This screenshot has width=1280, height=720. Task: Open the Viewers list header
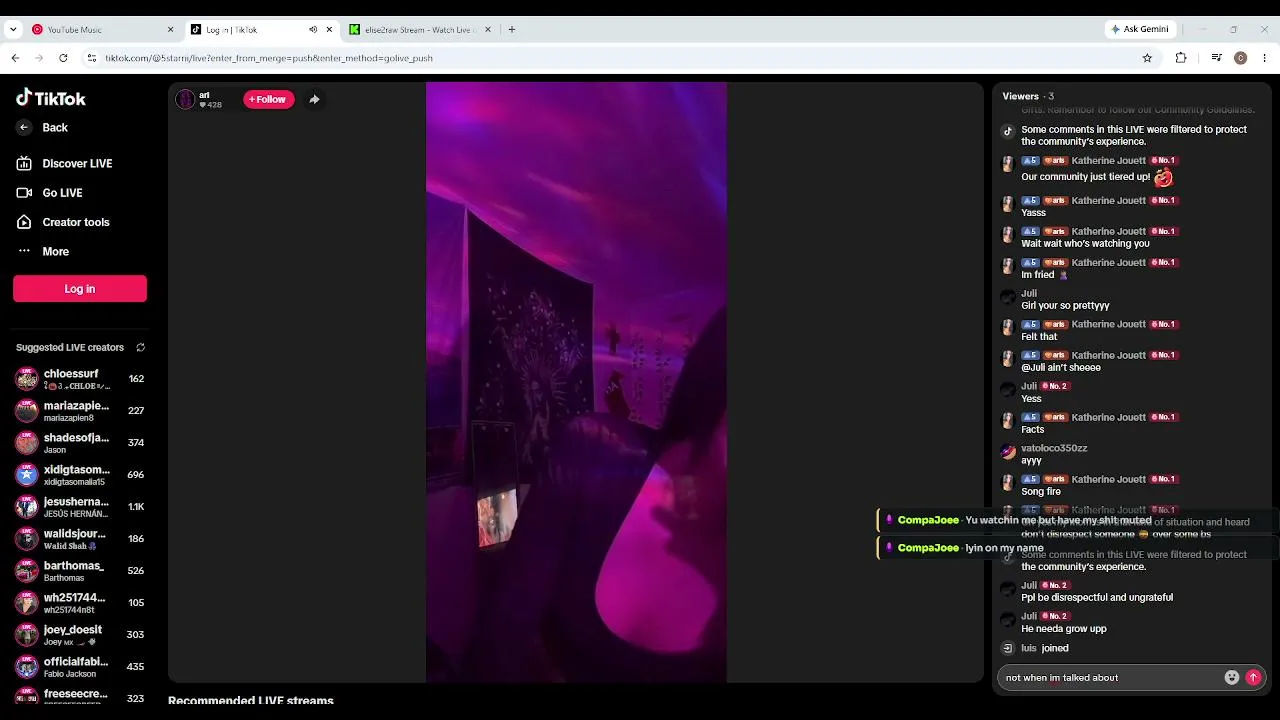click(1028, 96)
